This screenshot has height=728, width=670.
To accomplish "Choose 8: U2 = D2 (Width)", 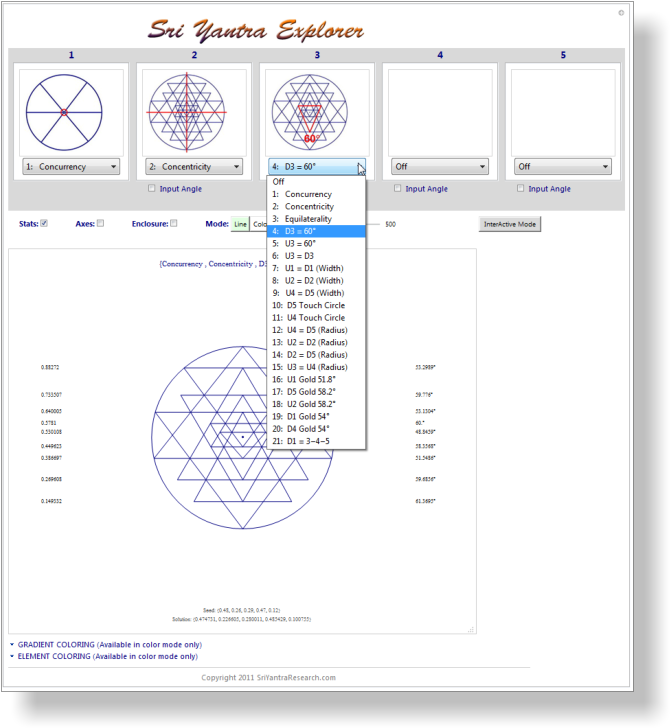I will [x=316, y=280].
